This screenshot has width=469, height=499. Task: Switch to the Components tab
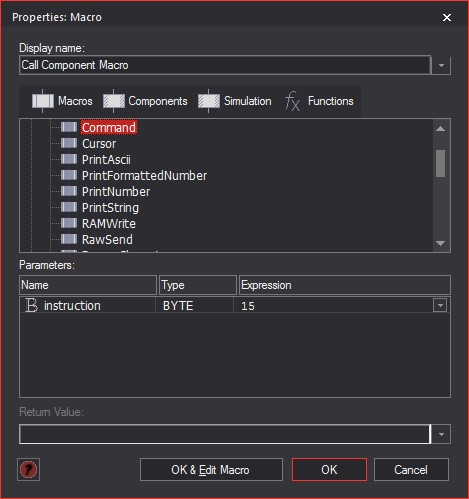coord(145,101)
